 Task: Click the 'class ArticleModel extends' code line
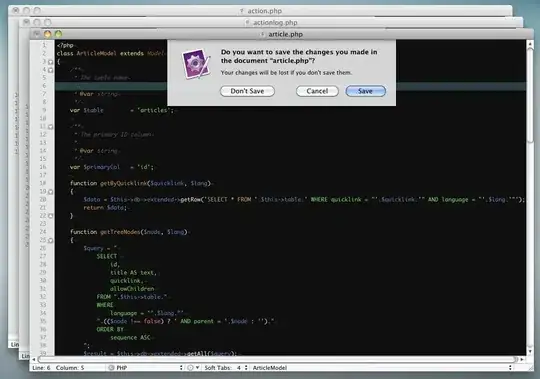pos(111,53)
